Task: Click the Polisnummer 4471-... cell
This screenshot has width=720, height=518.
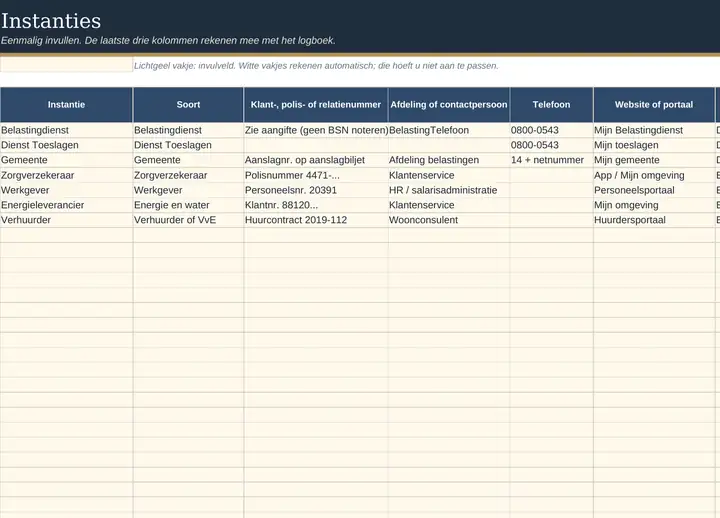Action: coord(316,175)
